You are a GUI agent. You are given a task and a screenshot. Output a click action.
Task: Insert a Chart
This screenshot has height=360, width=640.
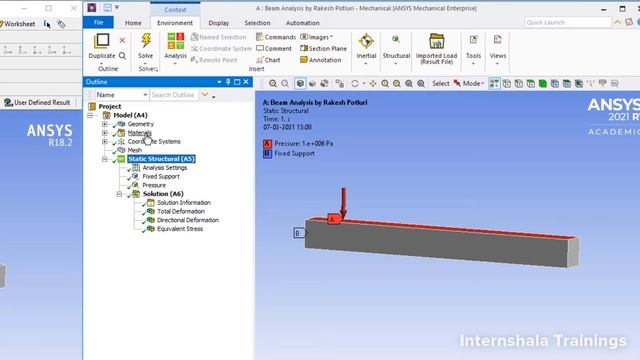click(268, 60)
